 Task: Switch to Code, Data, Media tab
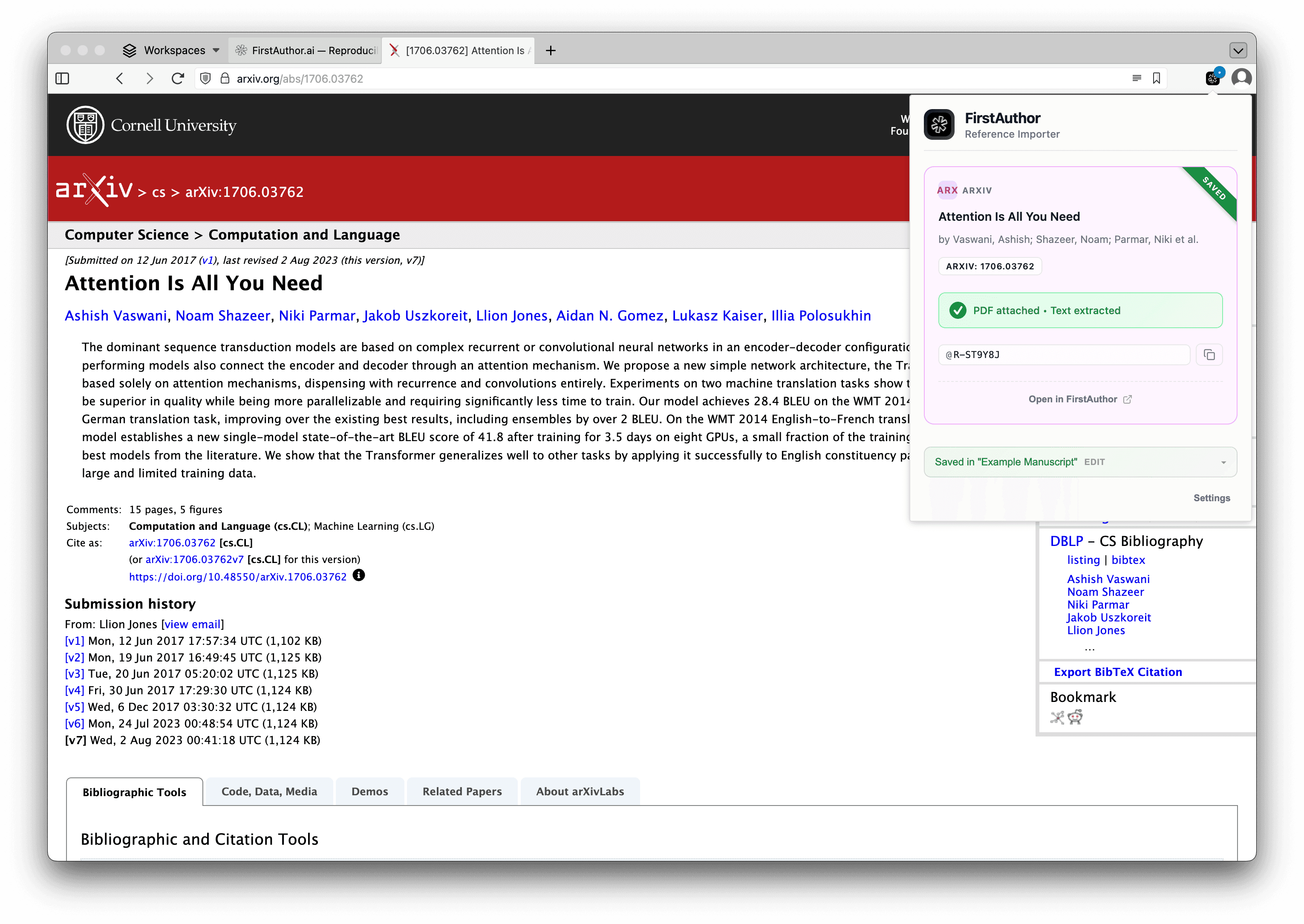coord(269,791)
